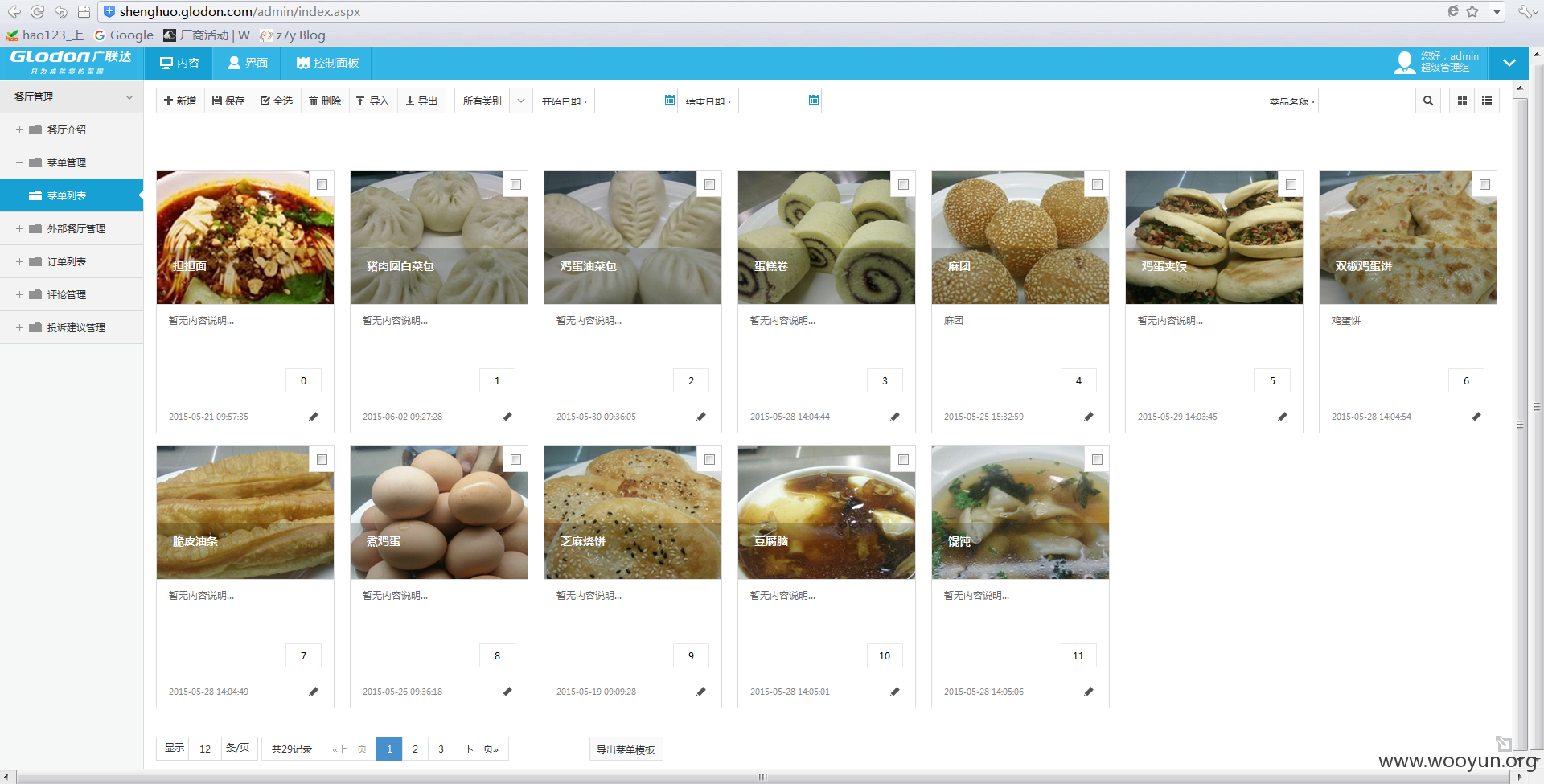Screen dimensions: 1544x784
Task: Click the 导出 export button
Action: (421, 101)
